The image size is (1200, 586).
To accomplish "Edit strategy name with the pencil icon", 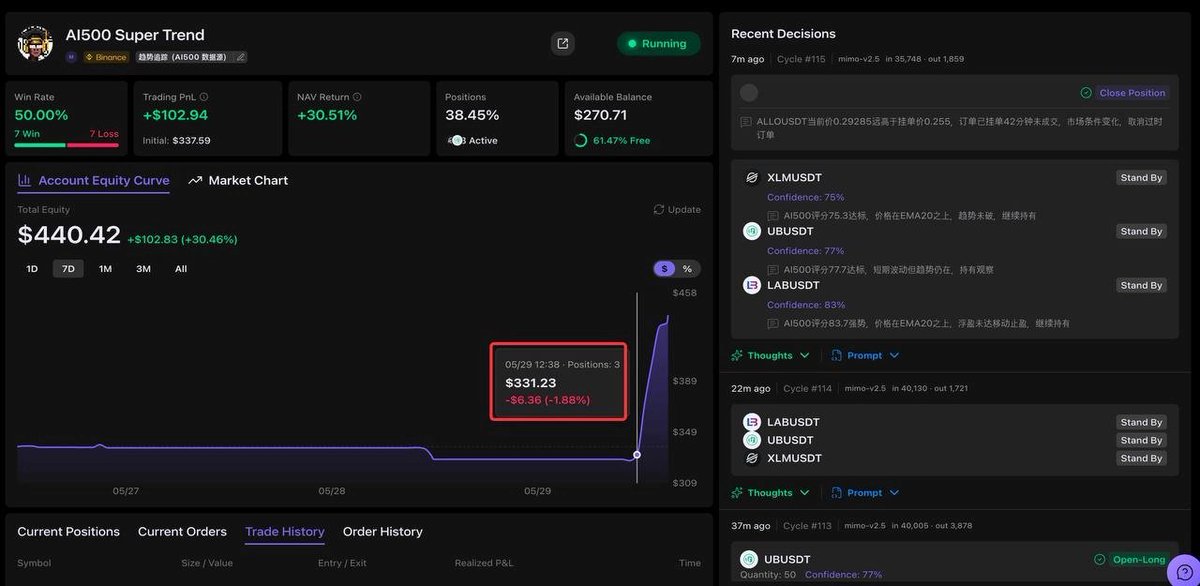I will point(240,57).
